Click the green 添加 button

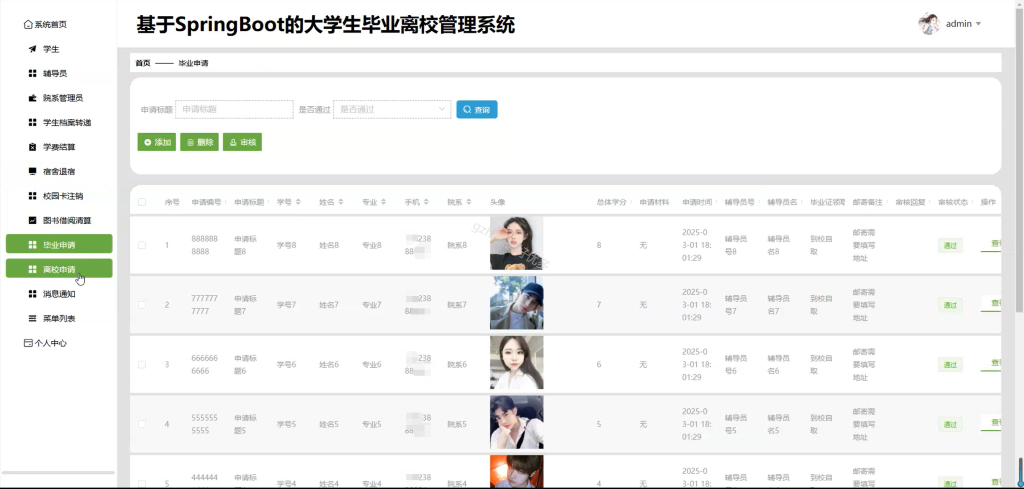point(157,142)
